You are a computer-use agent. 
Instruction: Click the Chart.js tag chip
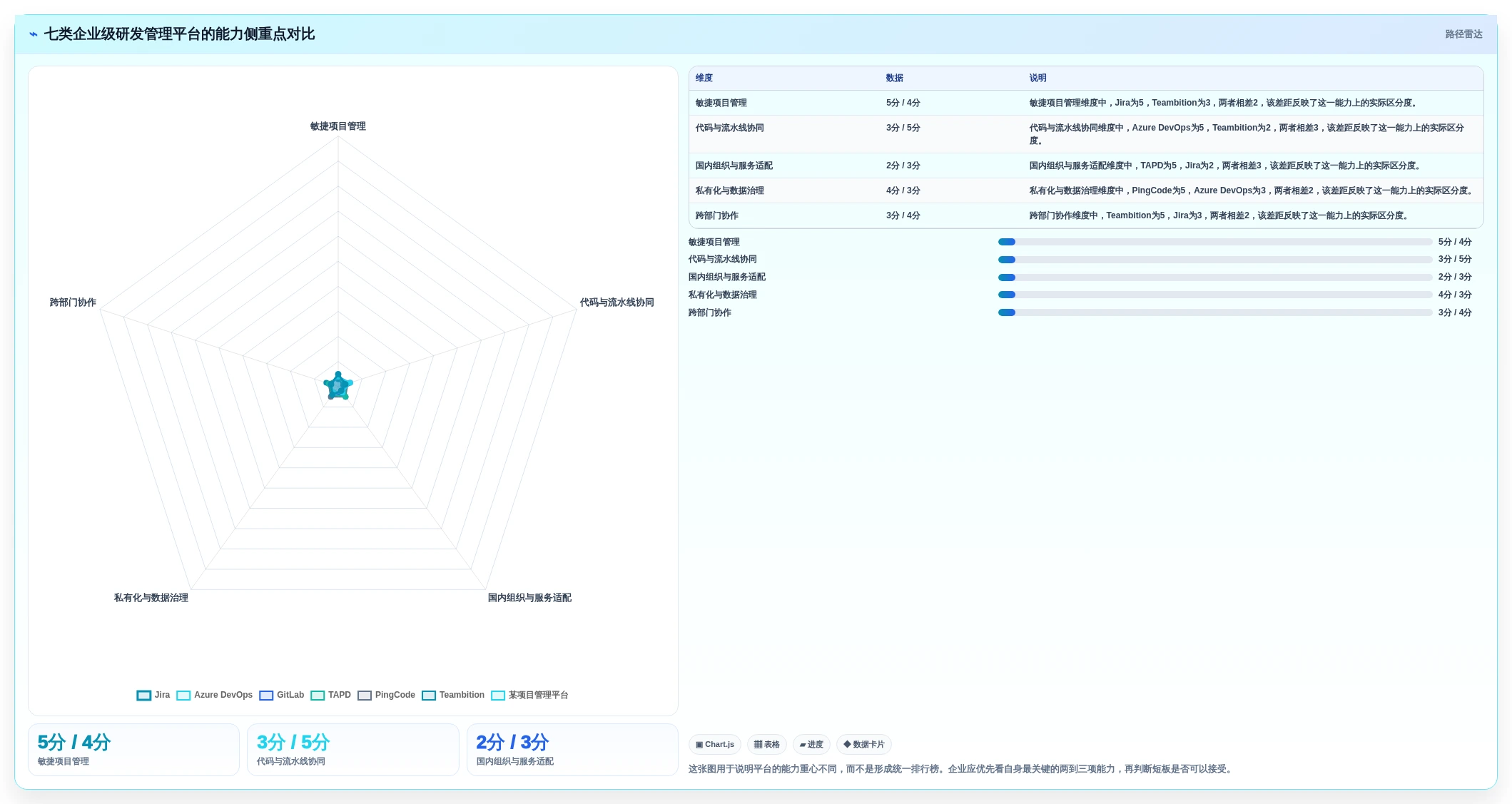[715, 744]
